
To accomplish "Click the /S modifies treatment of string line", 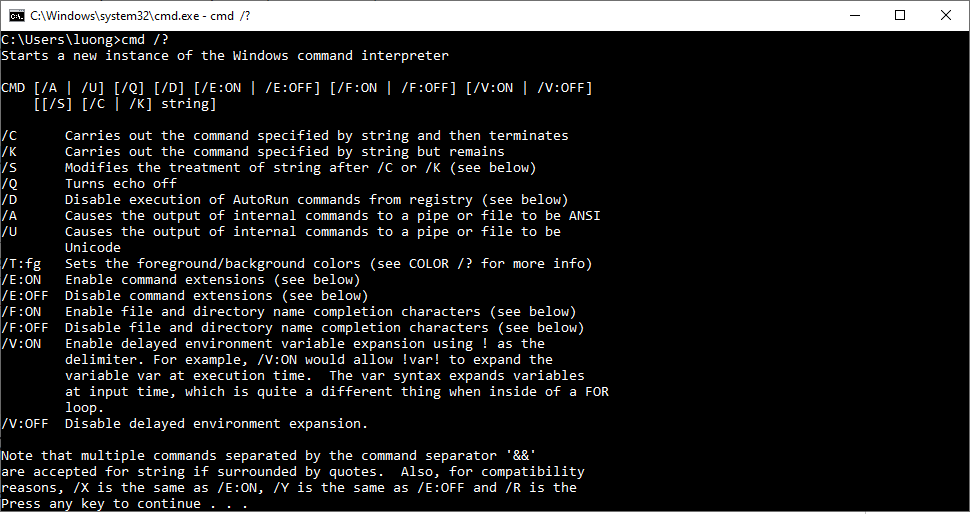I will click(x=268, y=168).
